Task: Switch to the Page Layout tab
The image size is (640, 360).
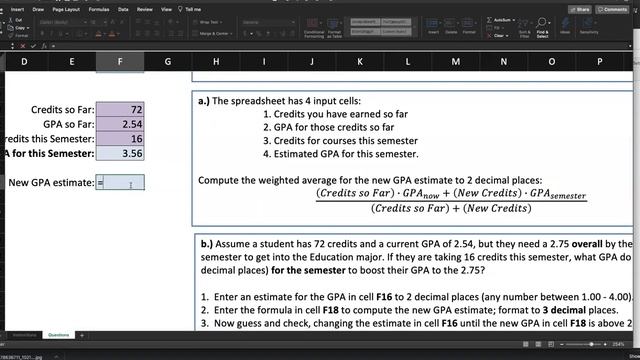Action: click(66, 9)
